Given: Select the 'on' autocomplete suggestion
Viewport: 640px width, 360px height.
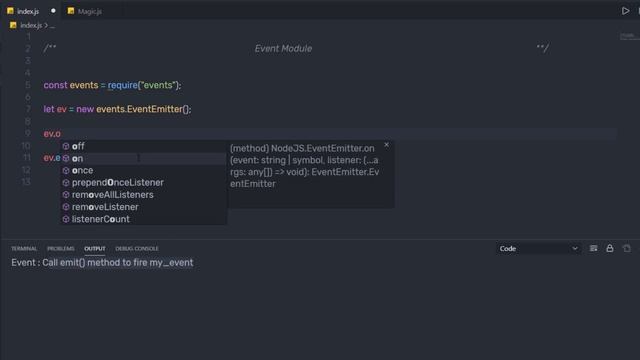Looking at the screenshot, I should click(143, 158).
